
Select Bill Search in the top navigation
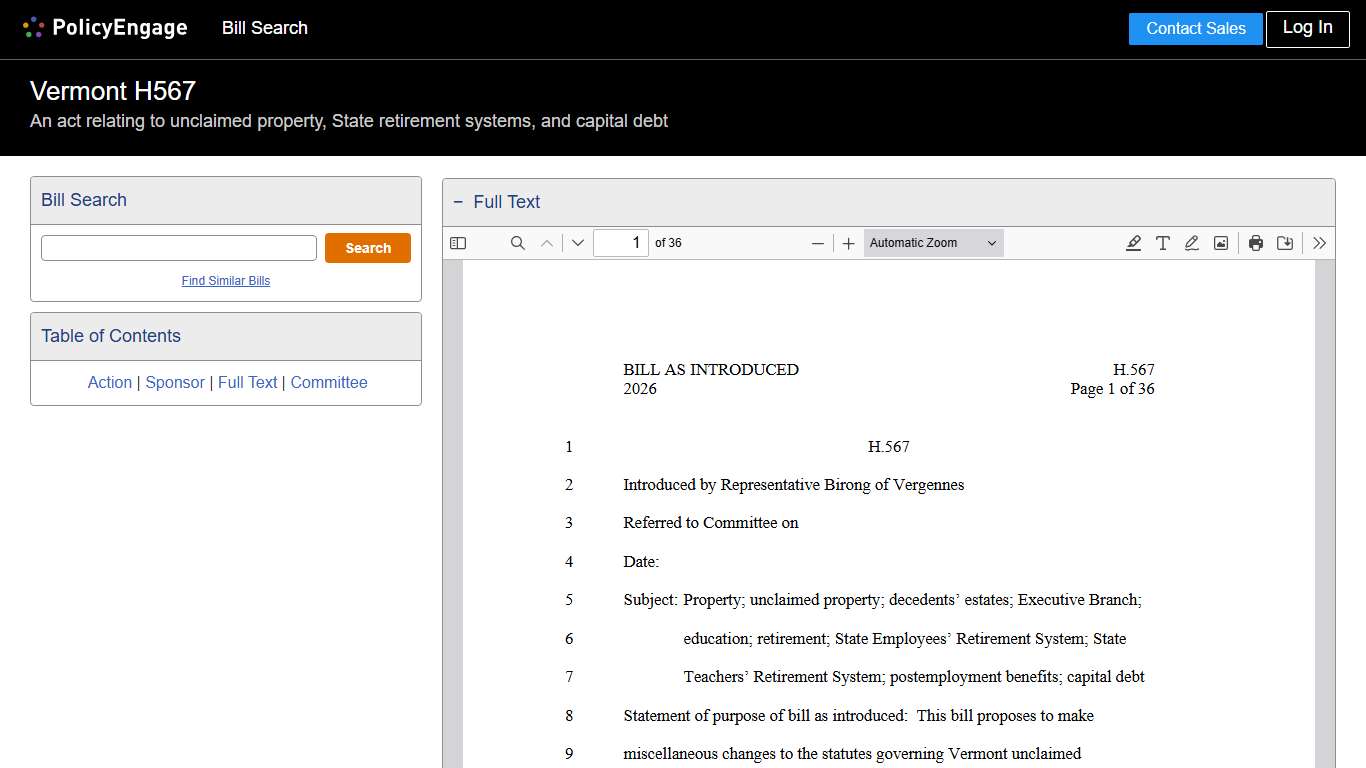[x=264, y=28]
